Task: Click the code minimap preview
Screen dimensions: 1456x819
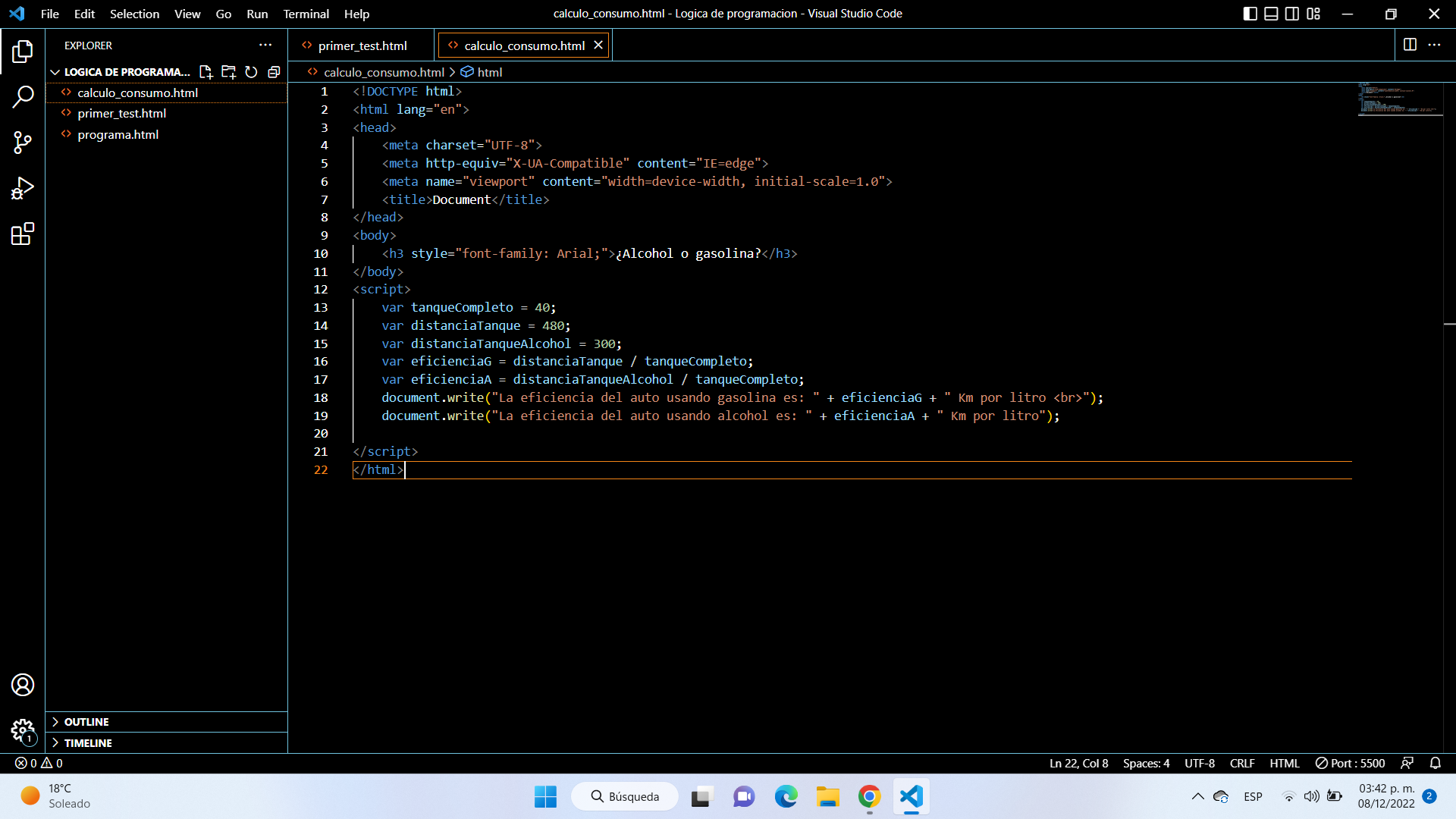Action: (1399, 99)
